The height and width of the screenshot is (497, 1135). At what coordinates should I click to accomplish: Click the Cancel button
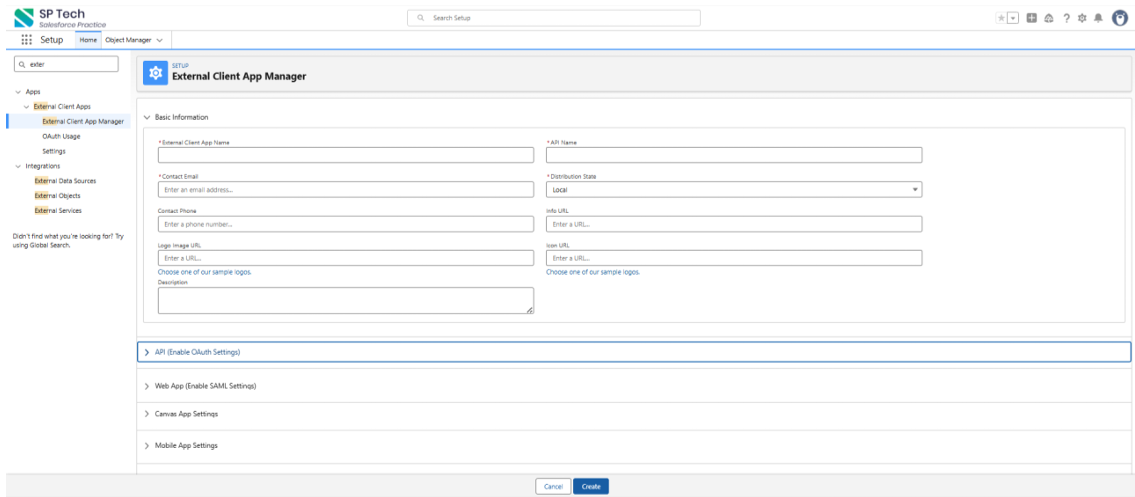coord(553,486)
